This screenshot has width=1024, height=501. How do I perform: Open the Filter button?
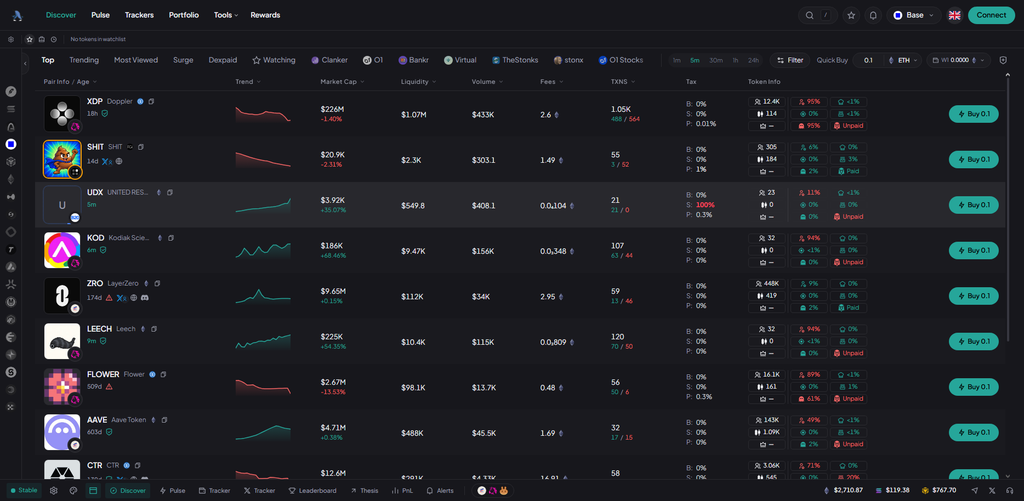click(x=790, y=60)
